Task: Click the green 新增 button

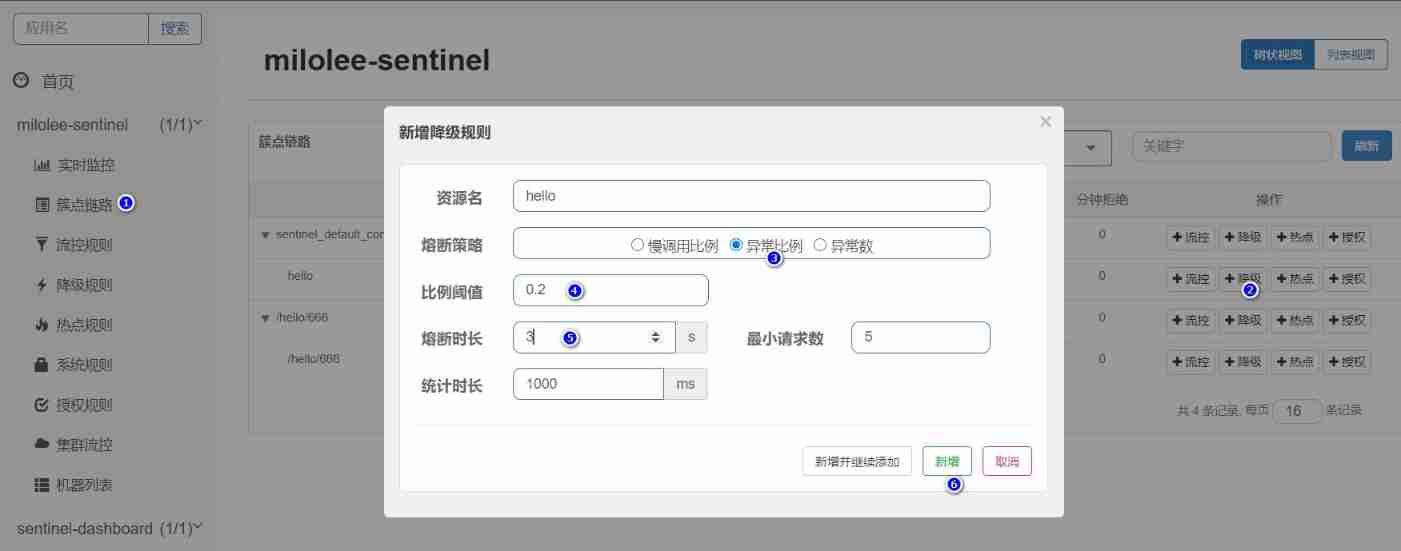Action: coord(947,461)
